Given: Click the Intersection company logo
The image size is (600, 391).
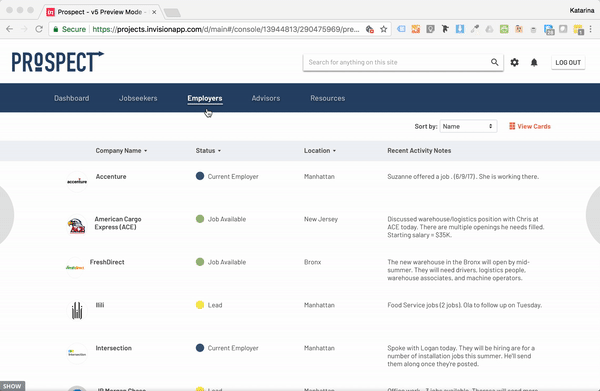Looking at the screenshot, I should coord(77,353).
